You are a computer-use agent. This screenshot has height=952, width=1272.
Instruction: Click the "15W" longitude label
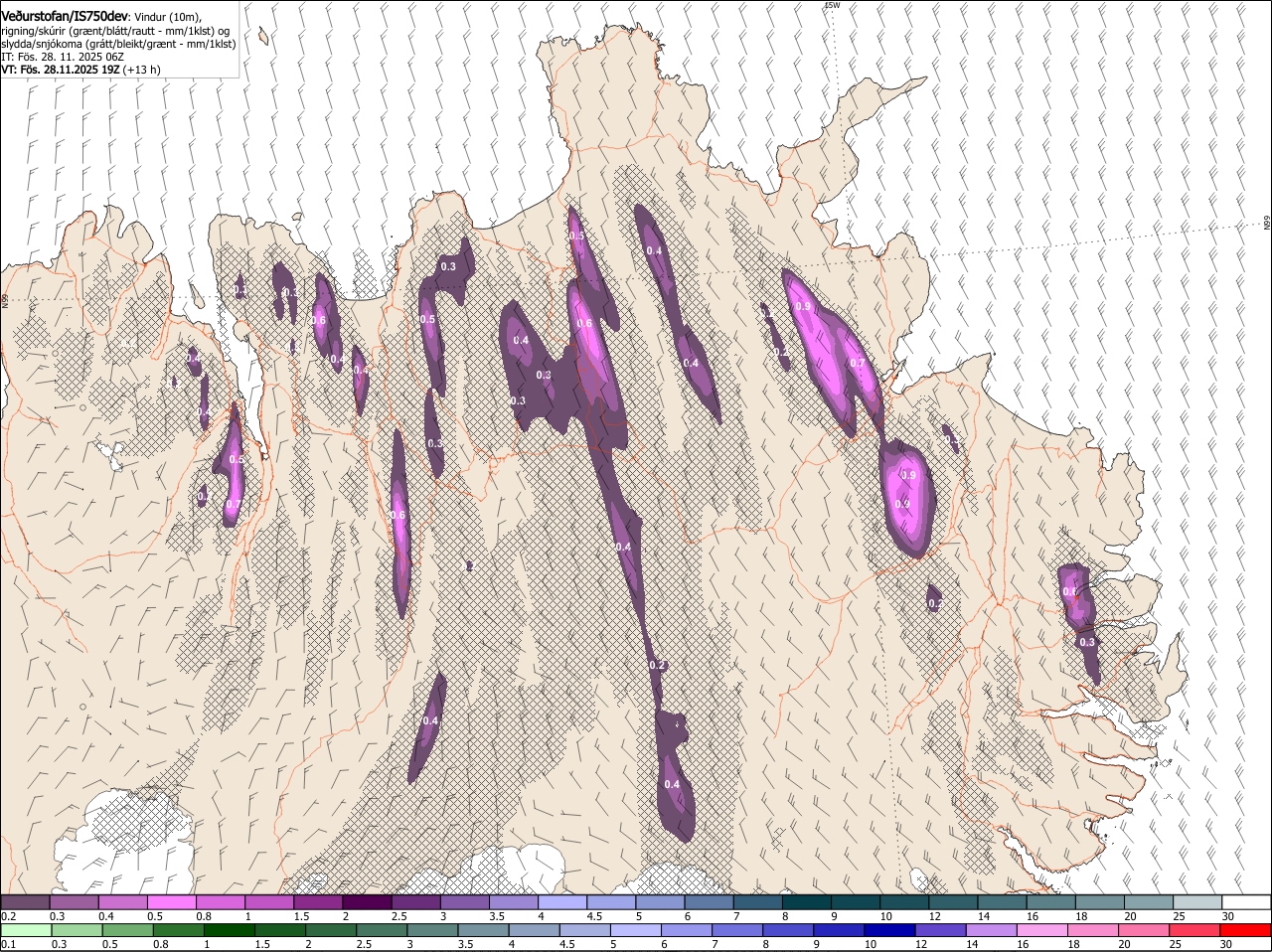(x=832, y=6)
